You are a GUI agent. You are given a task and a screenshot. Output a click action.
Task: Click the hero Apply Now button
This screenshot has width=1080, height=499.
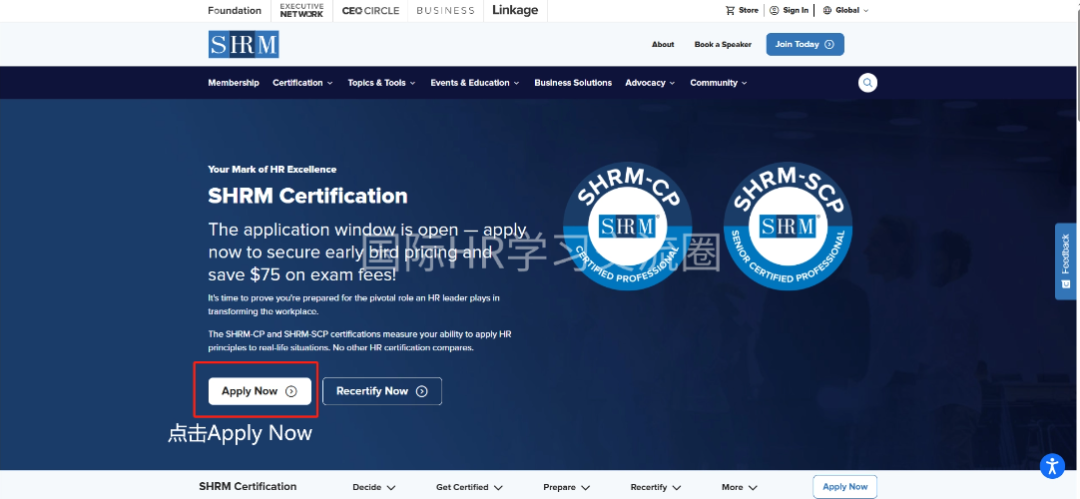tap(260, 391)
